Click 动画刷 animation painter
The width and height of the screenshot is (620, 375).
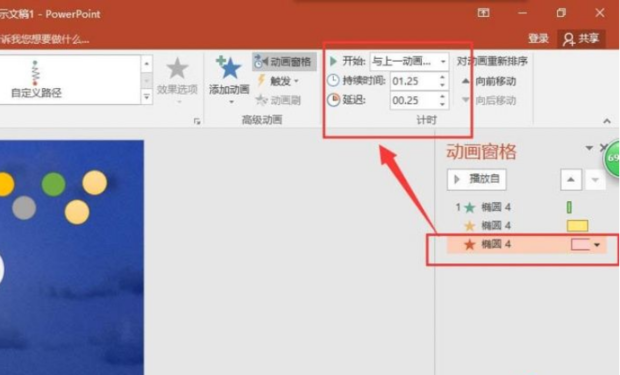[278, 100]
